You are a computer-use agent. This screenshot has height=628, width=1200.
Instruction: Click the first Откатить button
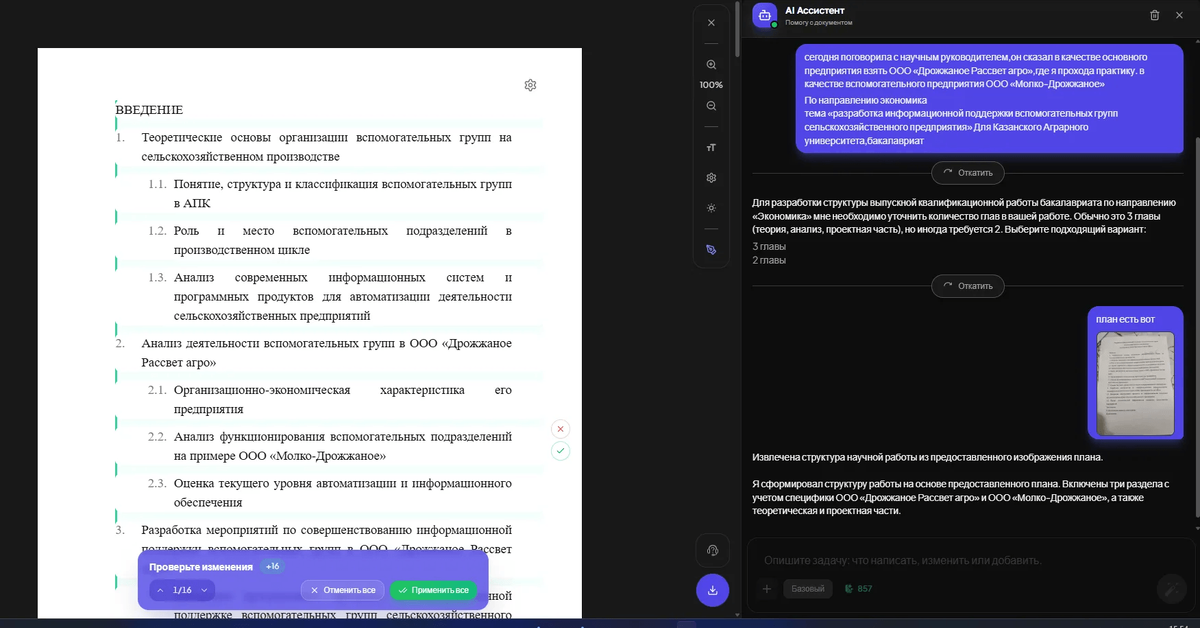tap(968, 173)
